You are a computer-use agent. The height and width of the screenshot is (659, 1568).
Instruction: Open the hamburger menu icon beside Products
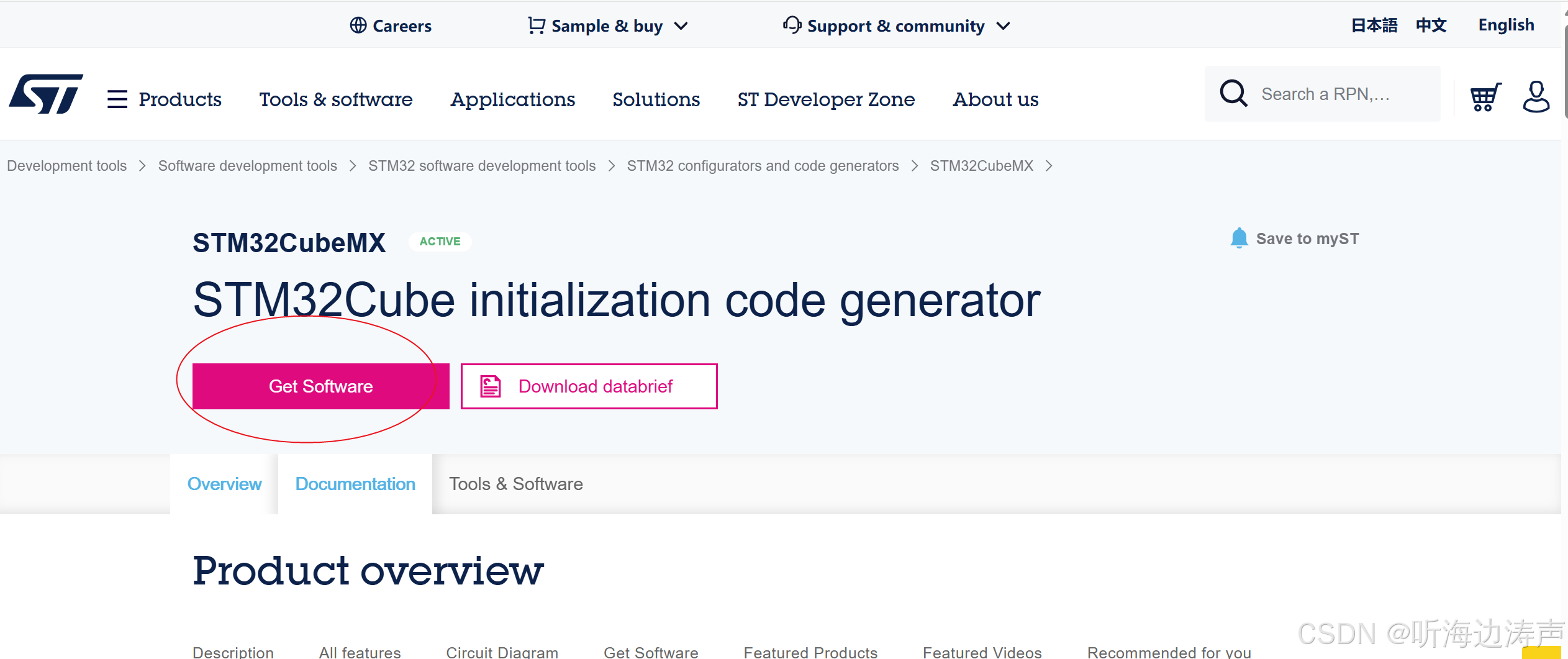[x=117, y=99]
